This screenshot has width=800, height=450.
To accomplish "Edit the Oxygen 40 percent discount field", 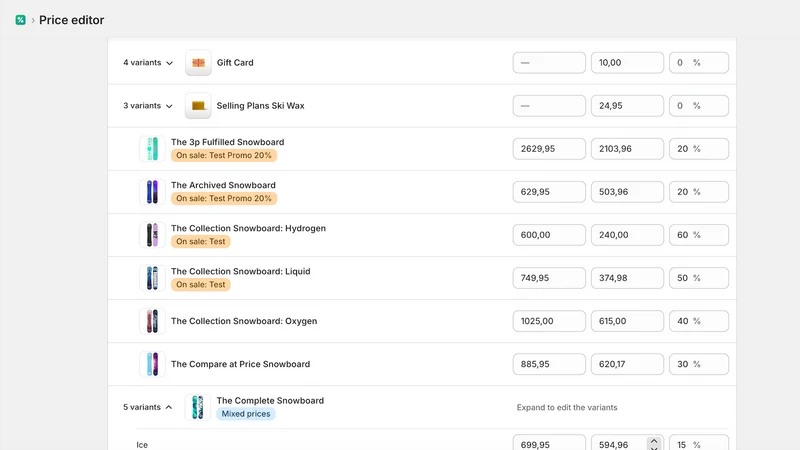I will point(698,321).
